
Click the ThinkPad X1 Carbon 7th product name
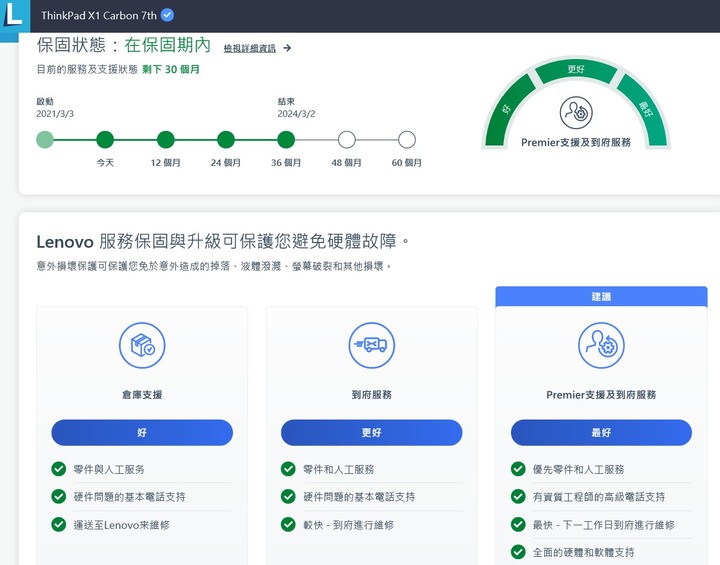point(99,15)
